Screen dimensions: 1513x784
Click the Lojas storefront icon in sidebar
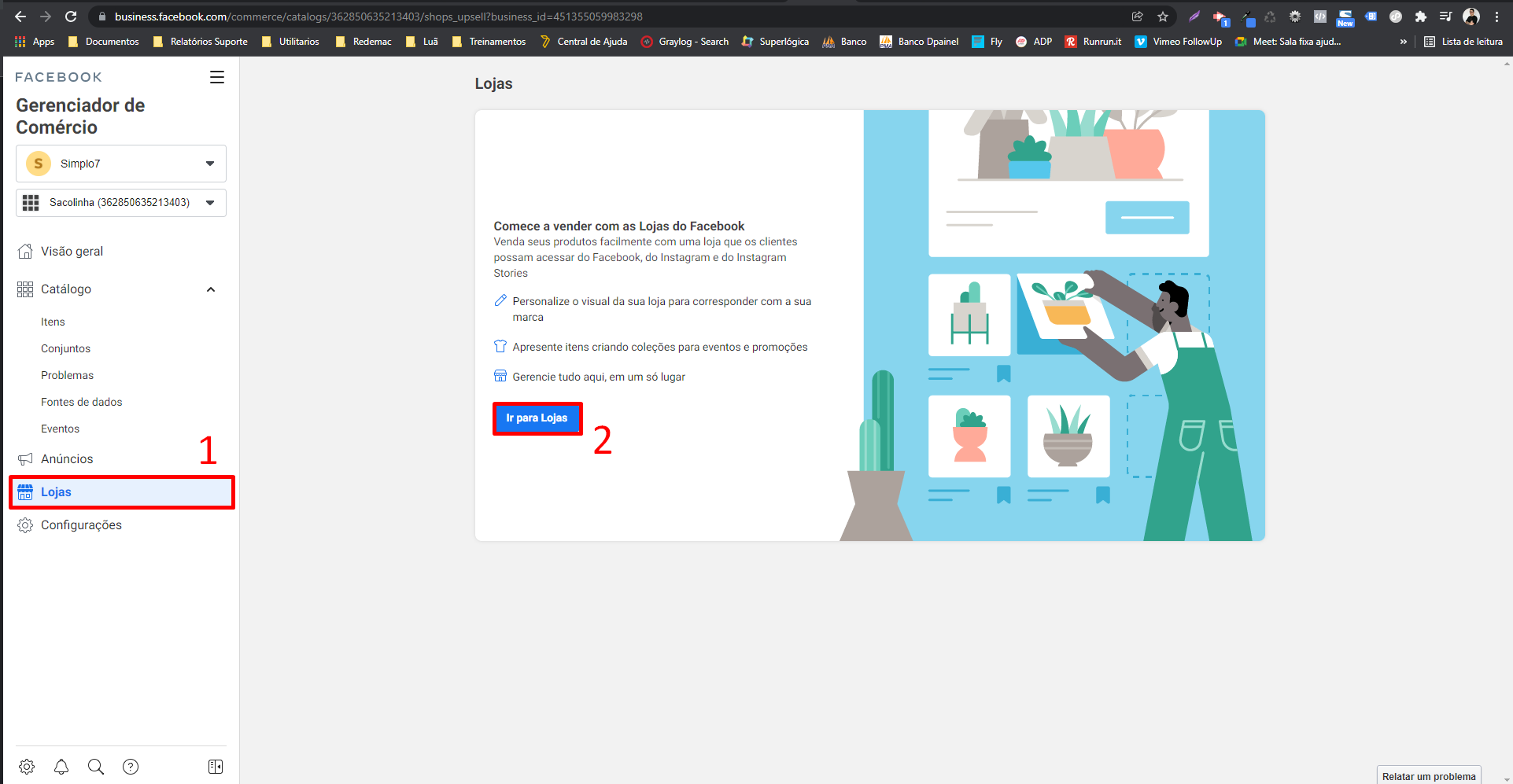click(25, 492)
